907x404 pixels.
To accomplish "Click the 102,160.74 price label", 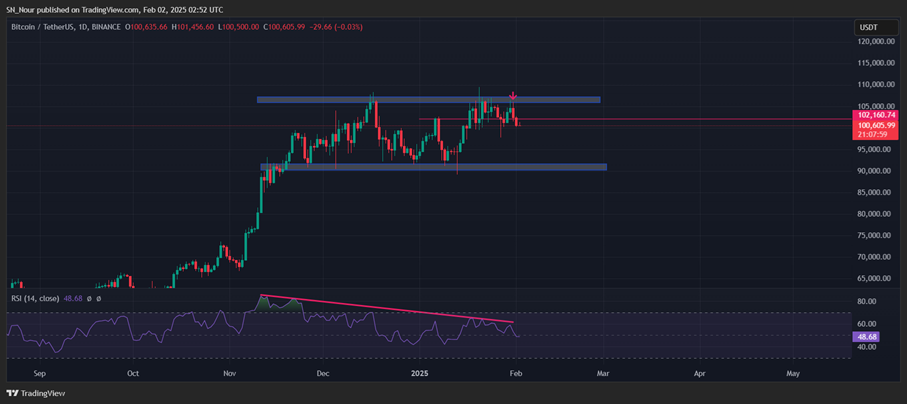I will coord(874,115).
